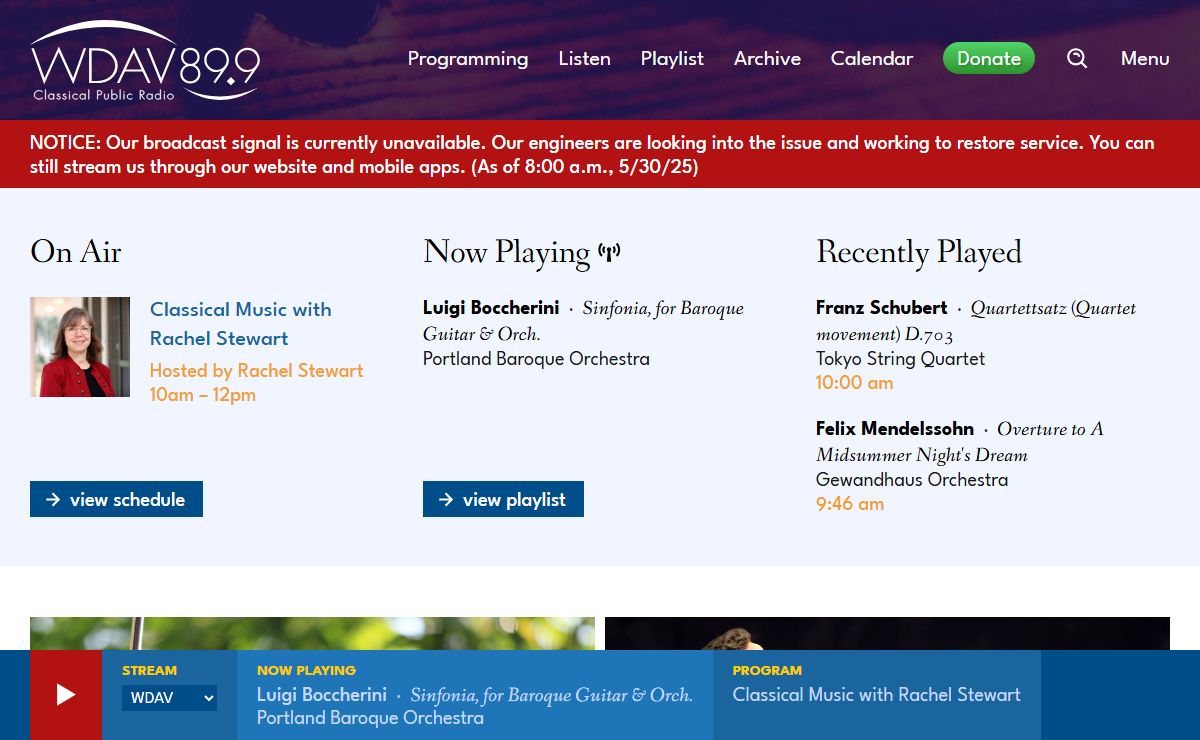Screen dimensions: 1200x740
Task: Click the Recently Played heading
Action: [x=919, y=252]
